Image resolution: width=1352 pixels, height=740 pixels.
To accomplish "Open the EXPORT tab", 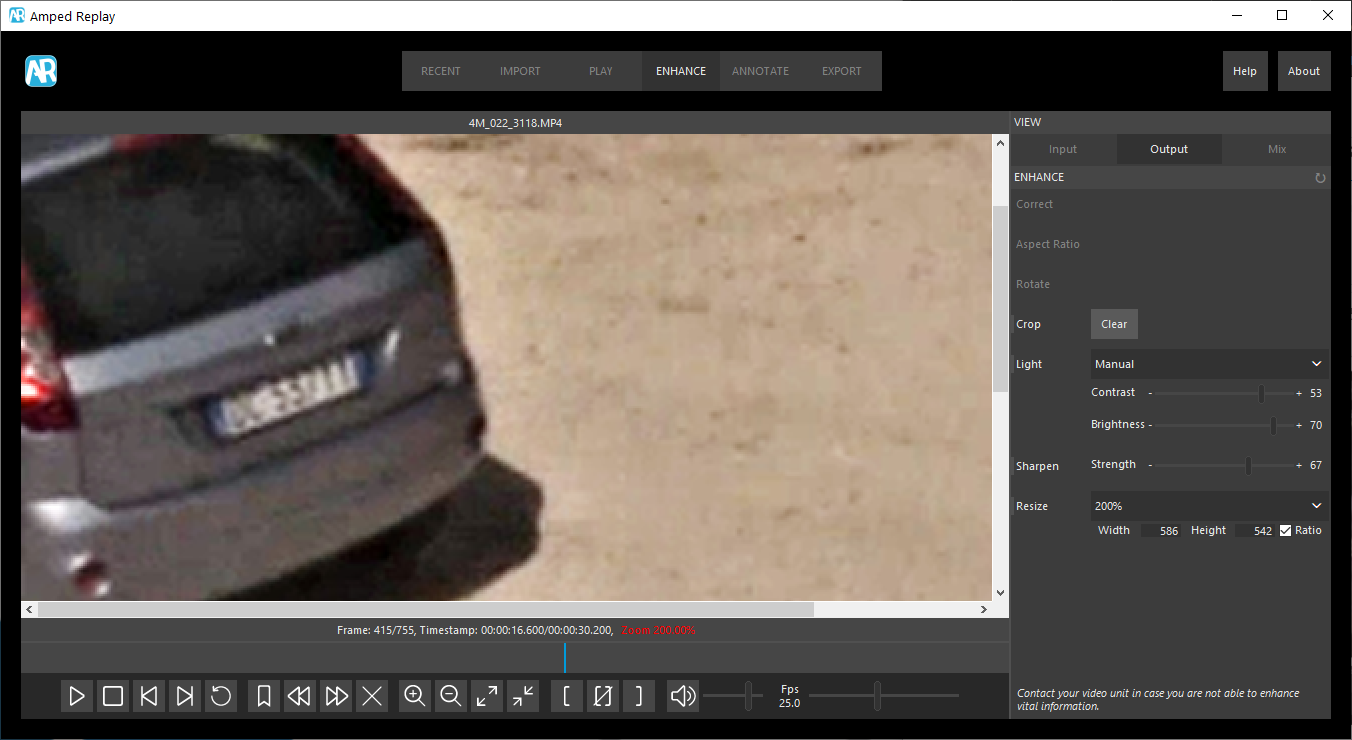I will click(x=841, y=71).
